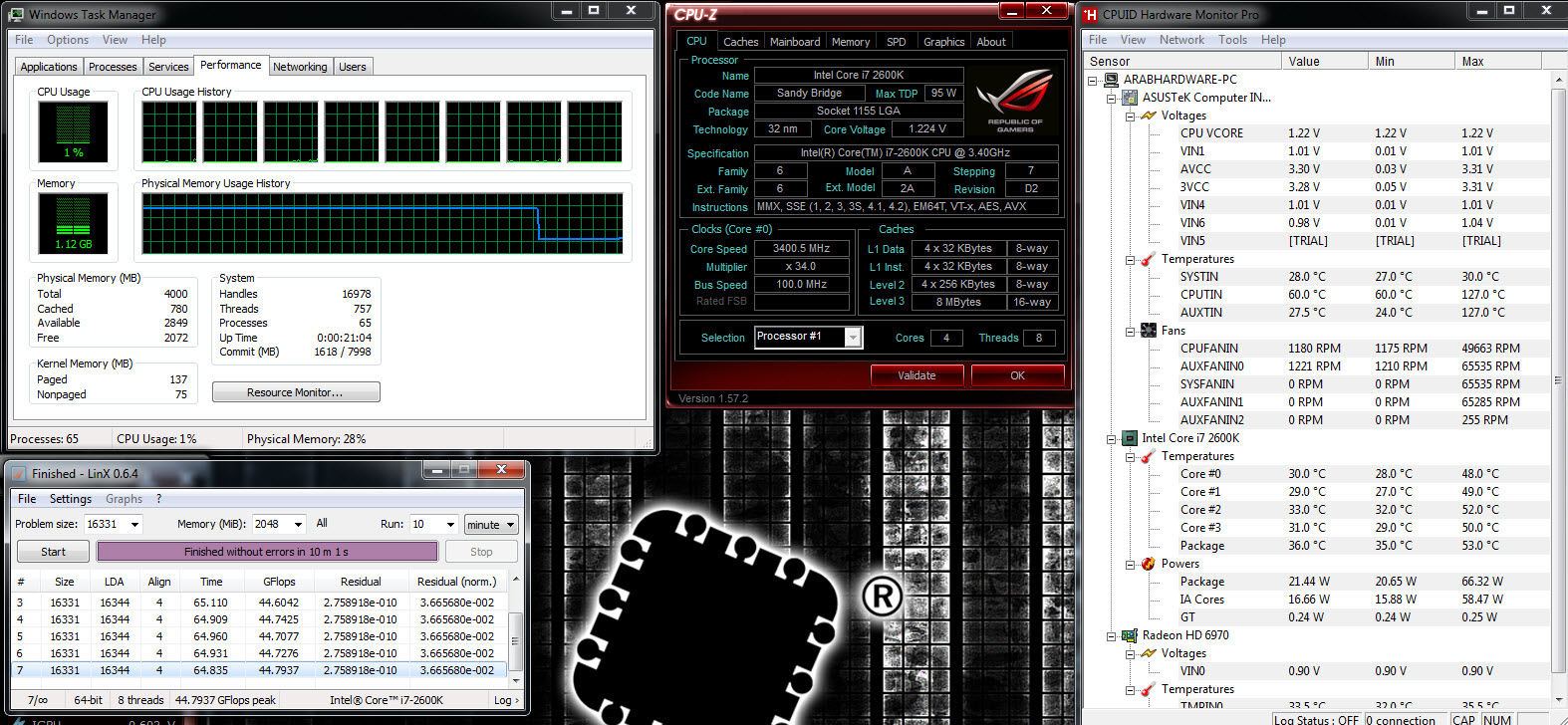The width and height of the screenshot is (1568, 725).
Task: Open the Processor #1 selection dropdown in CPU-Z
Action: coord(853,338)
